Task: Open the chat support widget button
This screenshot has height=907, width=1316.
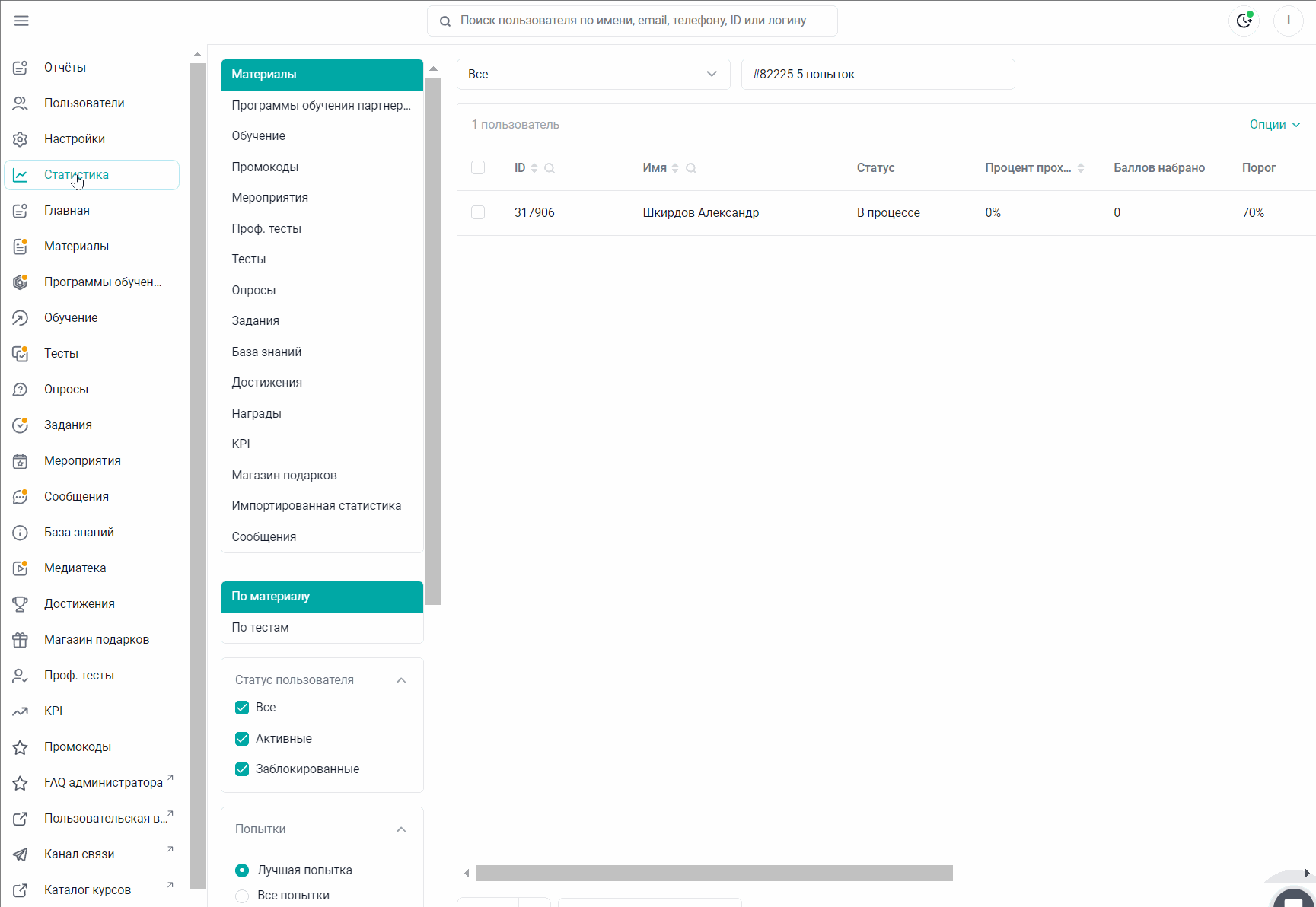Action: [x=1294, y=899]
